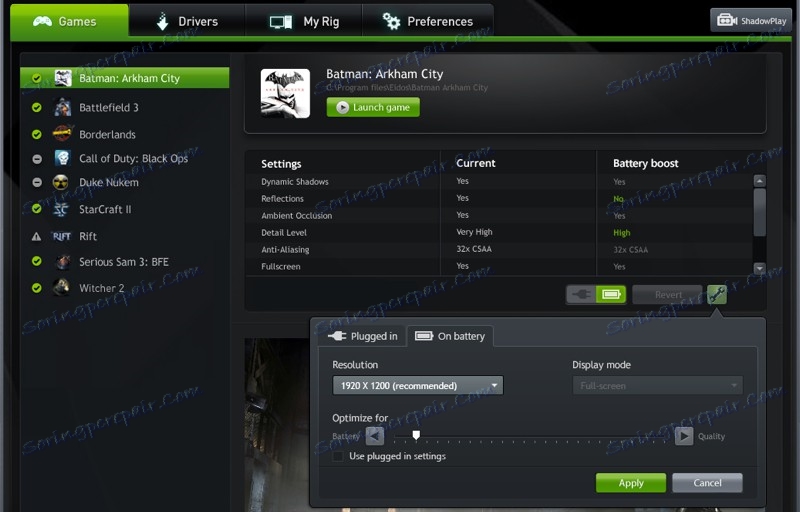Click Witcher 2 optimized check icon

(x=37, y=288)
